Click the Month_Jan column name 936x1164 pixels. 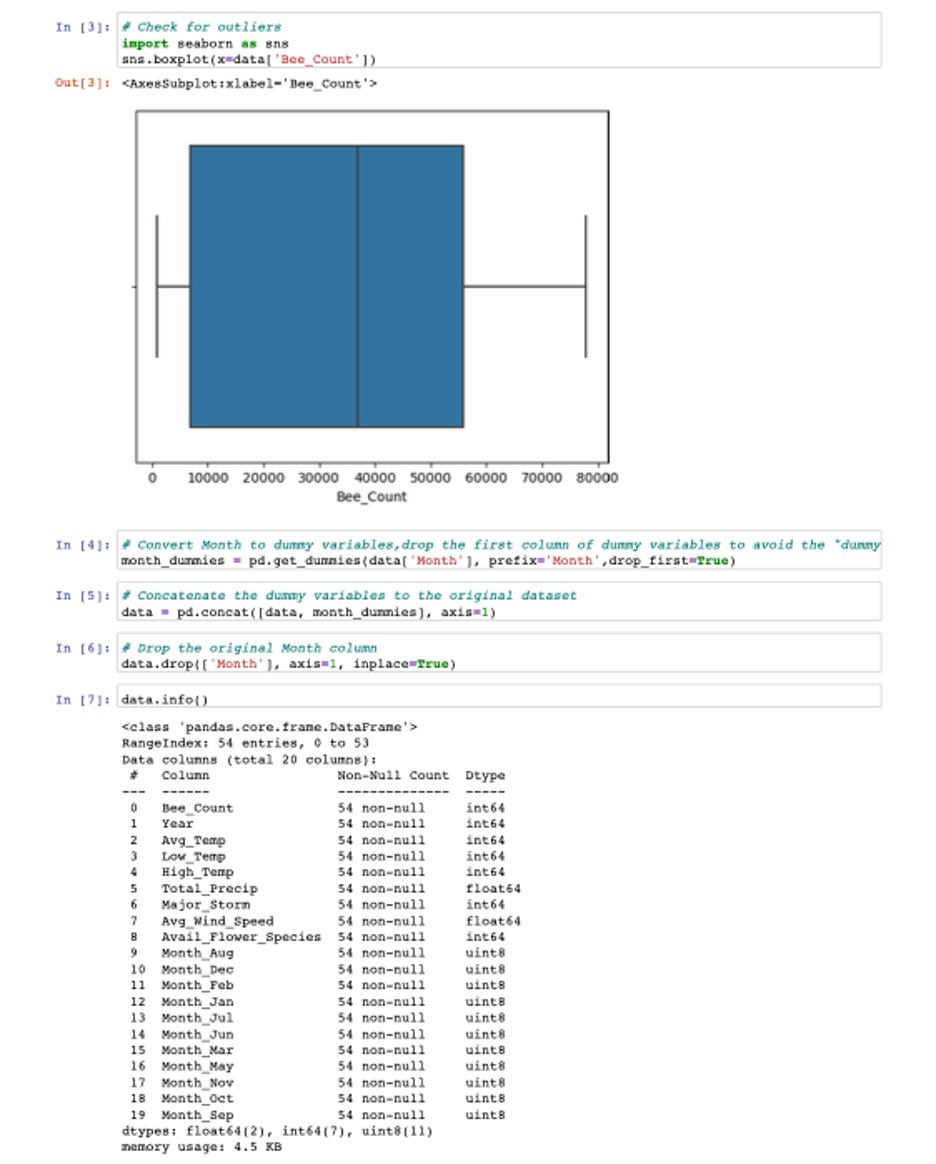197,1002
